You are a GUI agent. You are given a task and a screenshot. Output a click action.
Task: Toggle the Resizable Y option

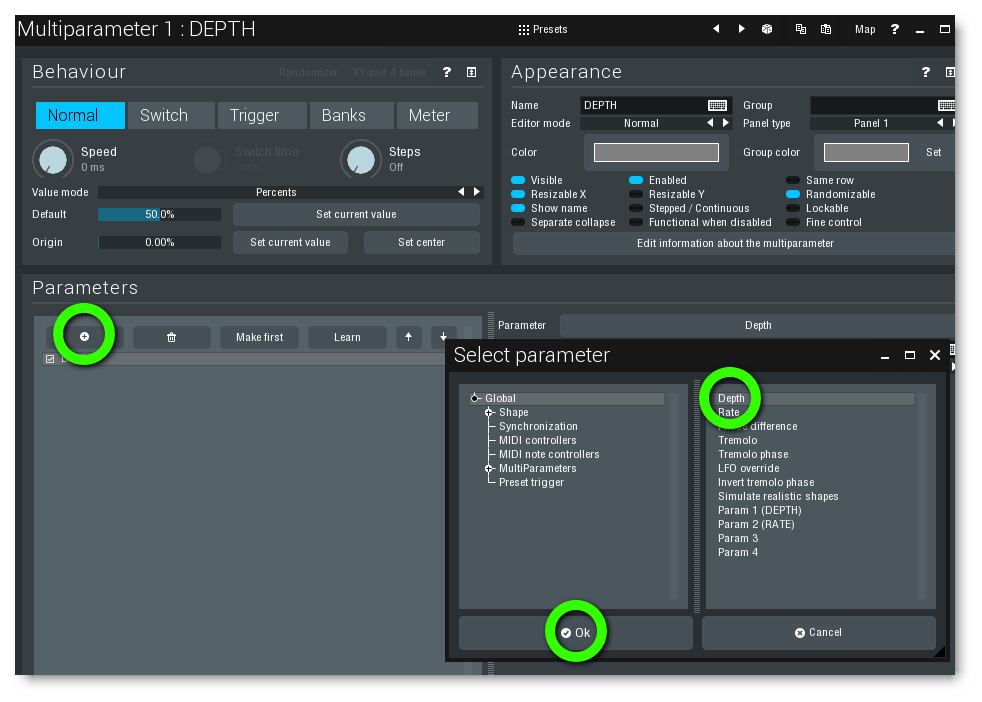(668, 194)
